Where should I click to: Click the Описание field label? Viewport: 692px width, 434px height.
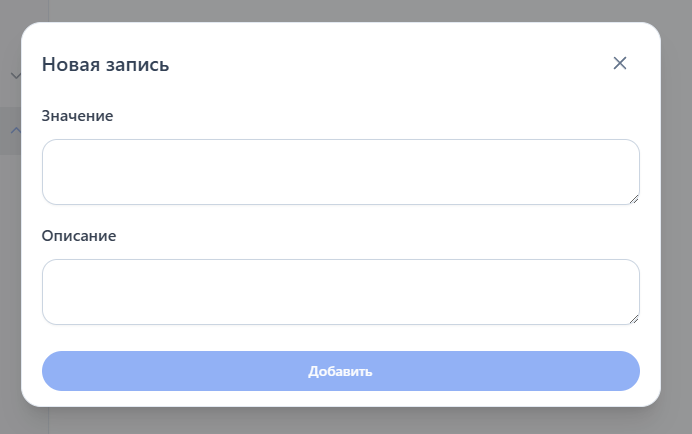pyautogui.click(x=79, y=236)
